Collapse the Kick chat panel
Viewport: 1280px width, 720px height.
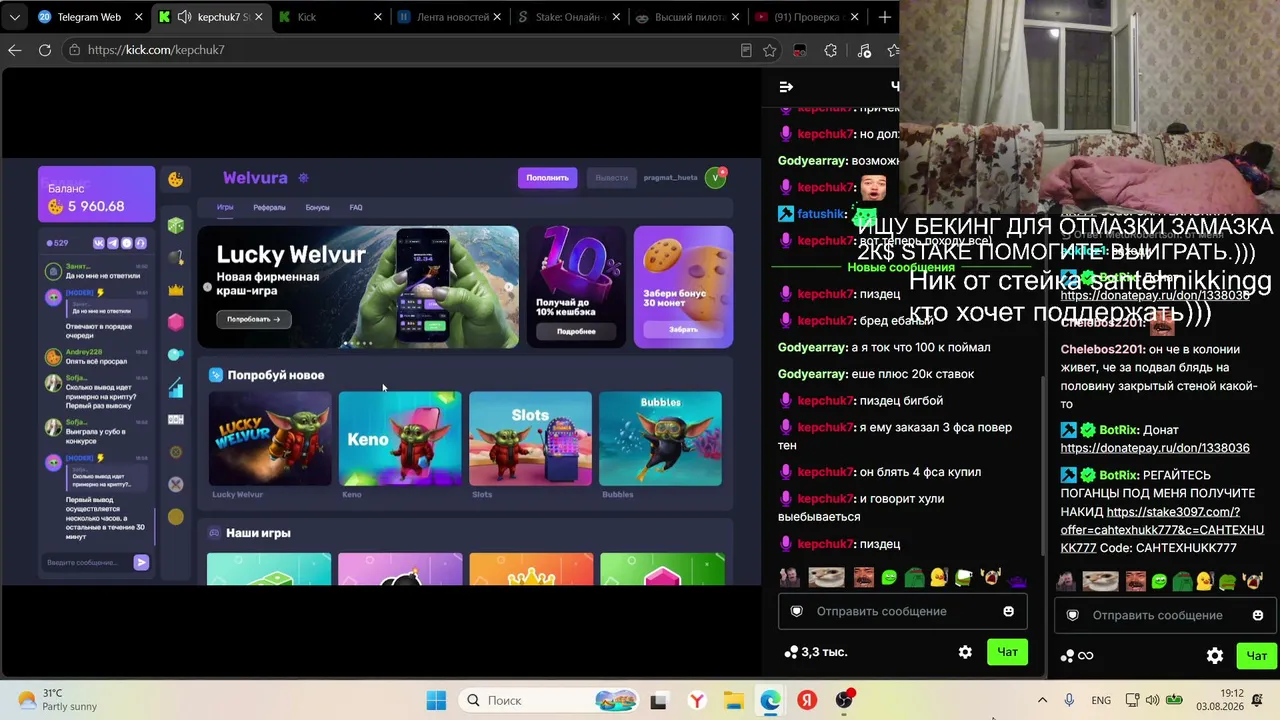pos(786,87)
